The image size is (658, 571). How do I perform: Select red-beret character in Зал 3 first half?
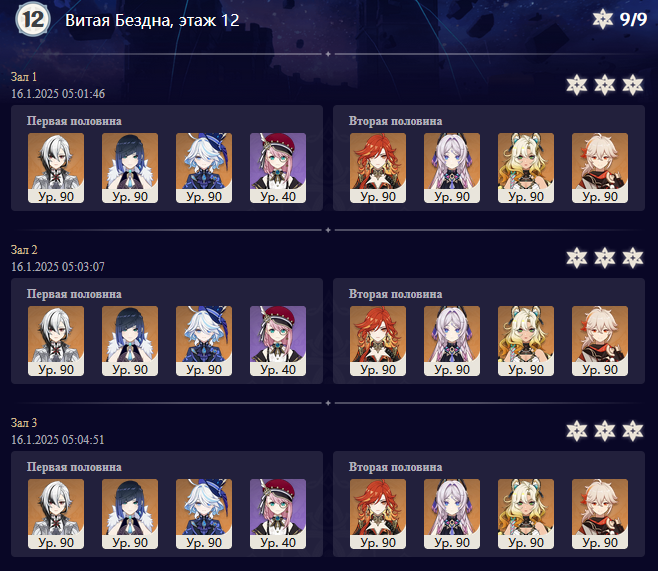click(x=278, y=514)
